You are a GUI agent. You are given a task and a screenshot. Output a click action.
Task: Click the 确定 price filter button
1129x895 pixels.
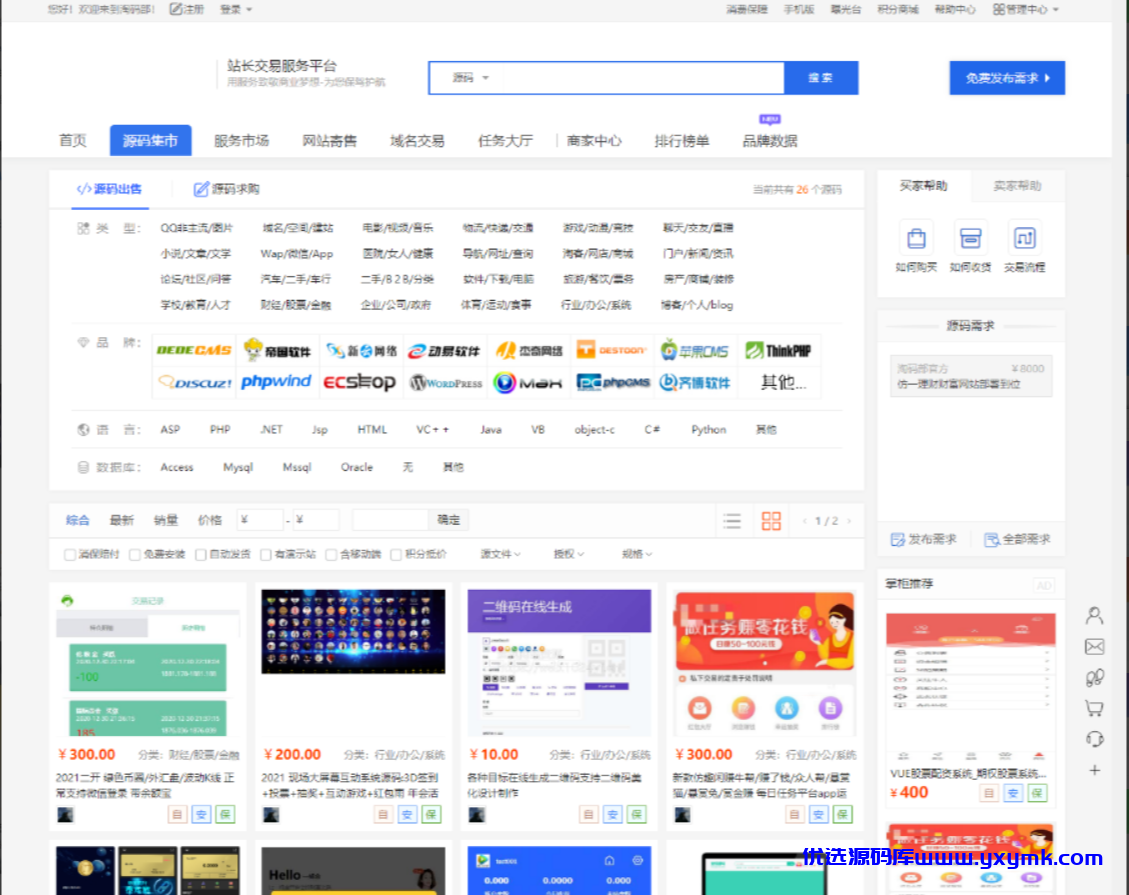pos(448,520)
